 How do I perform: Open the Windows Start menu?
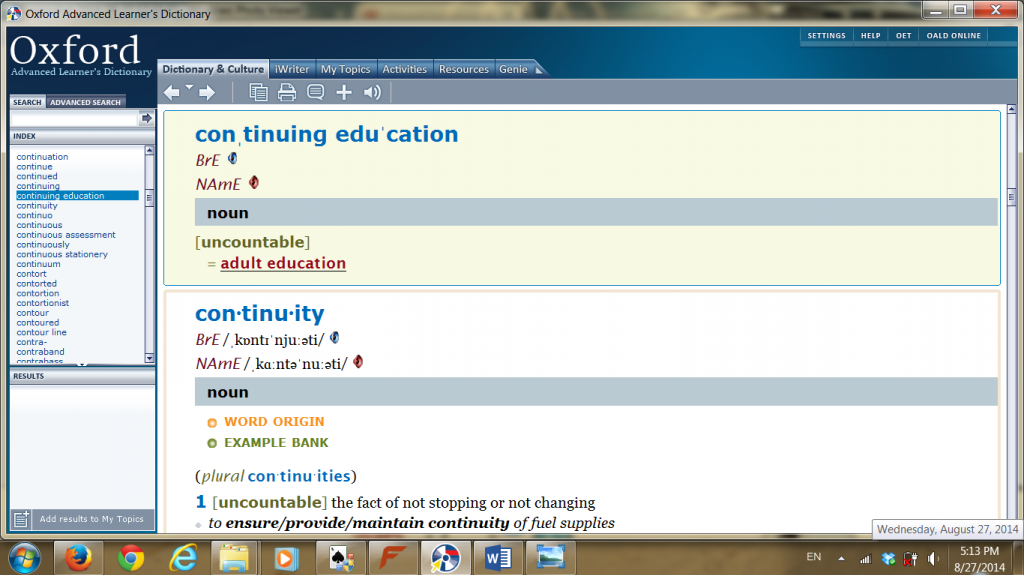click(x=25, y=558)
